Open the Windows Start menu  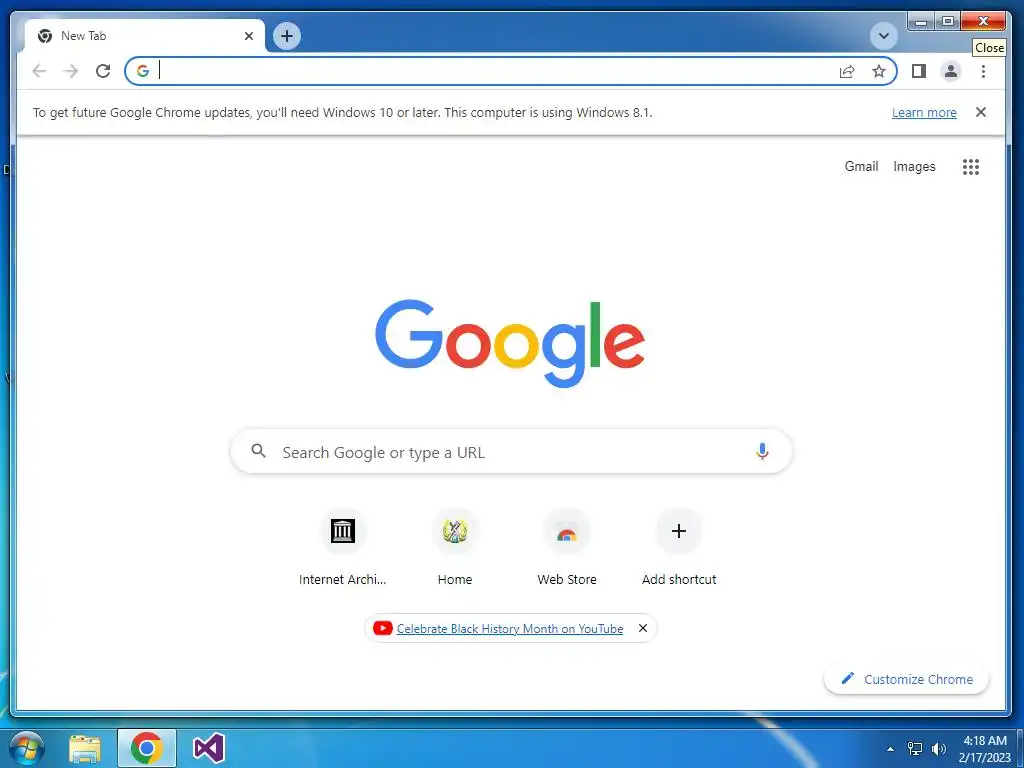coord(27,748)
